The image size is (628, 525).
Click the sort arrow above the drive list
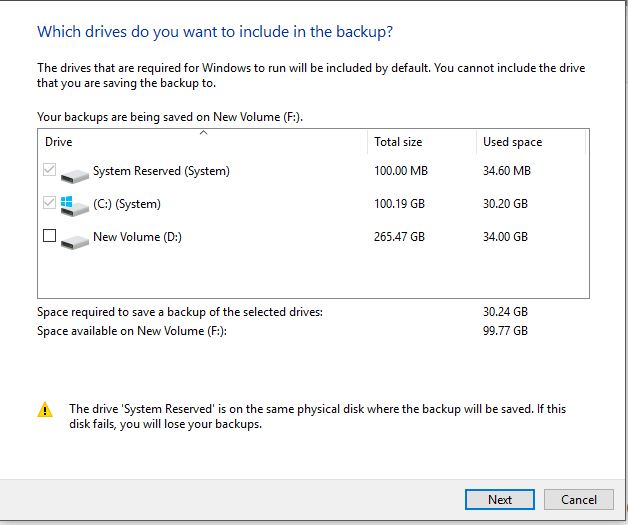pyautogui.click(x=203, y=133)
